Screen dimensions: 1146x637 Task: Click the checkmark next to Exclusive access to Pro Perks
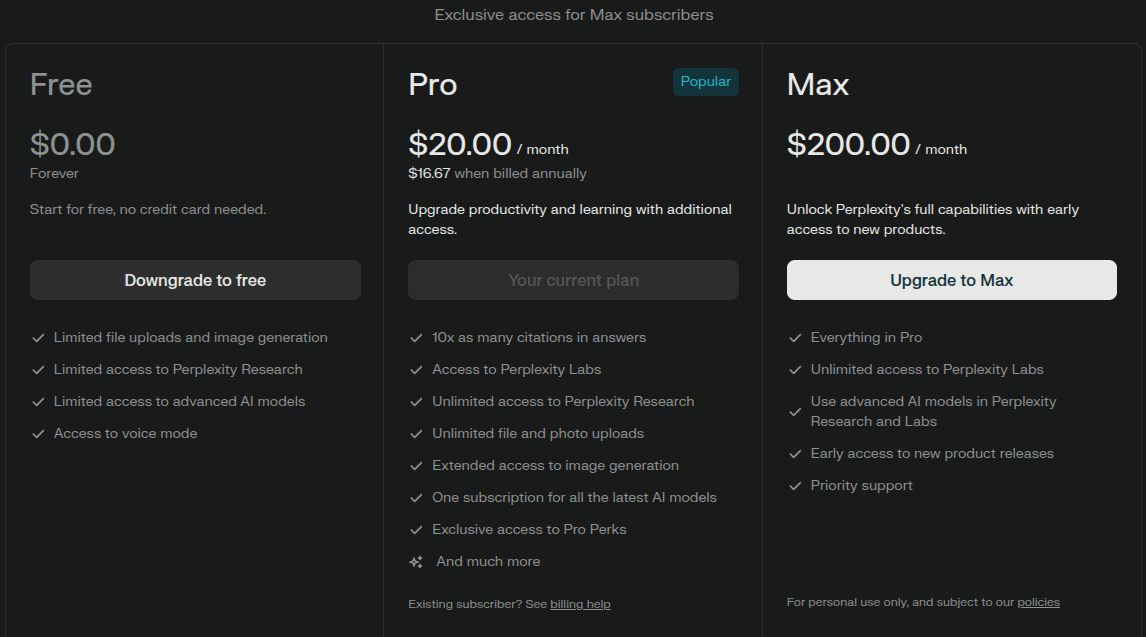(x=417, y=530)
